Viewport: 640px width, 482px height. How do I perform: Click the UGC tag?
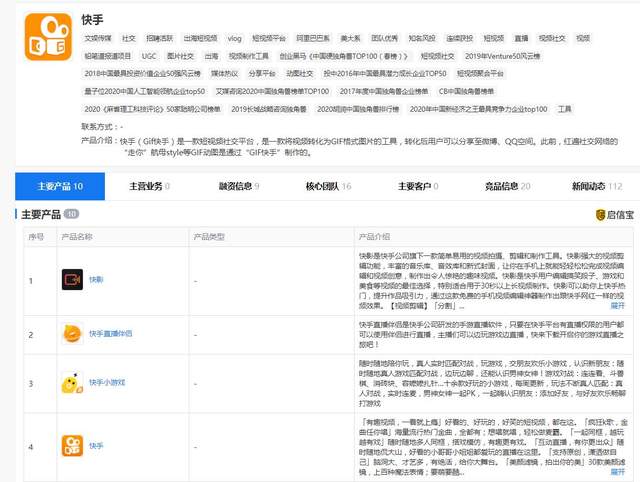point(149,56)
